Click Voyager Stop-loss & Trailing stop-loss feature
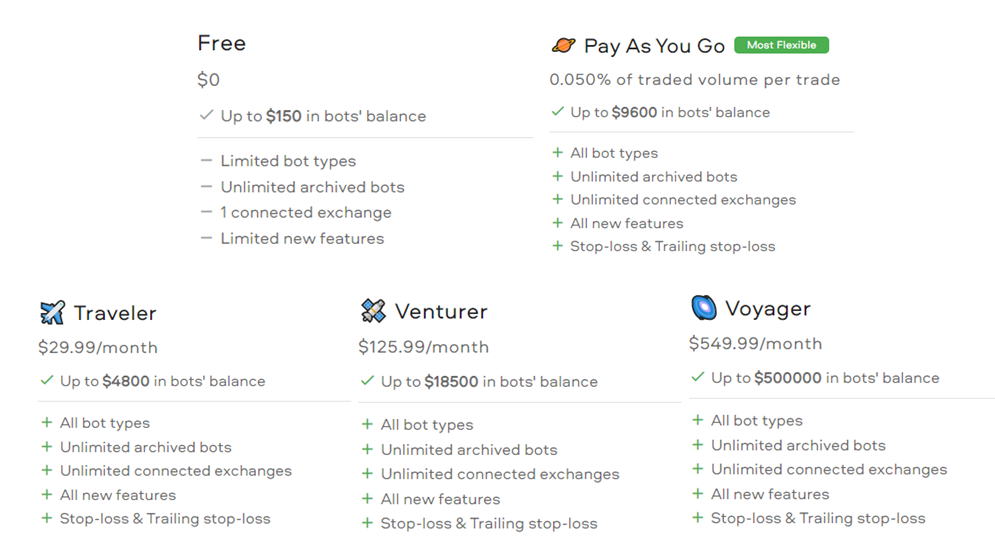This screenshot has width=995, height=558. tap(818, 518)
